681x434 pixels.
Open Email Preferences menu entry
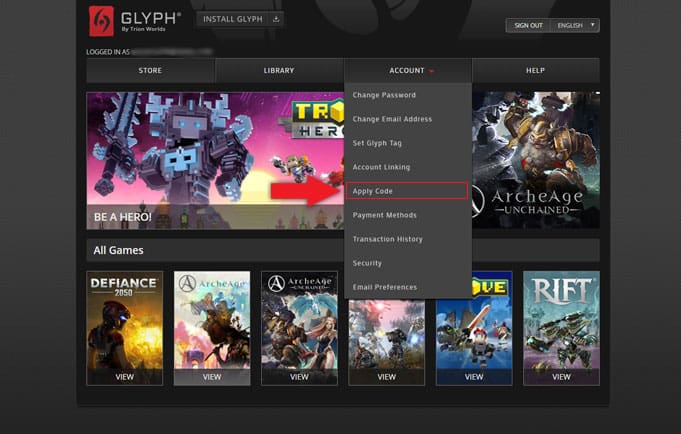pyautogui.click(x=384, y=287)
